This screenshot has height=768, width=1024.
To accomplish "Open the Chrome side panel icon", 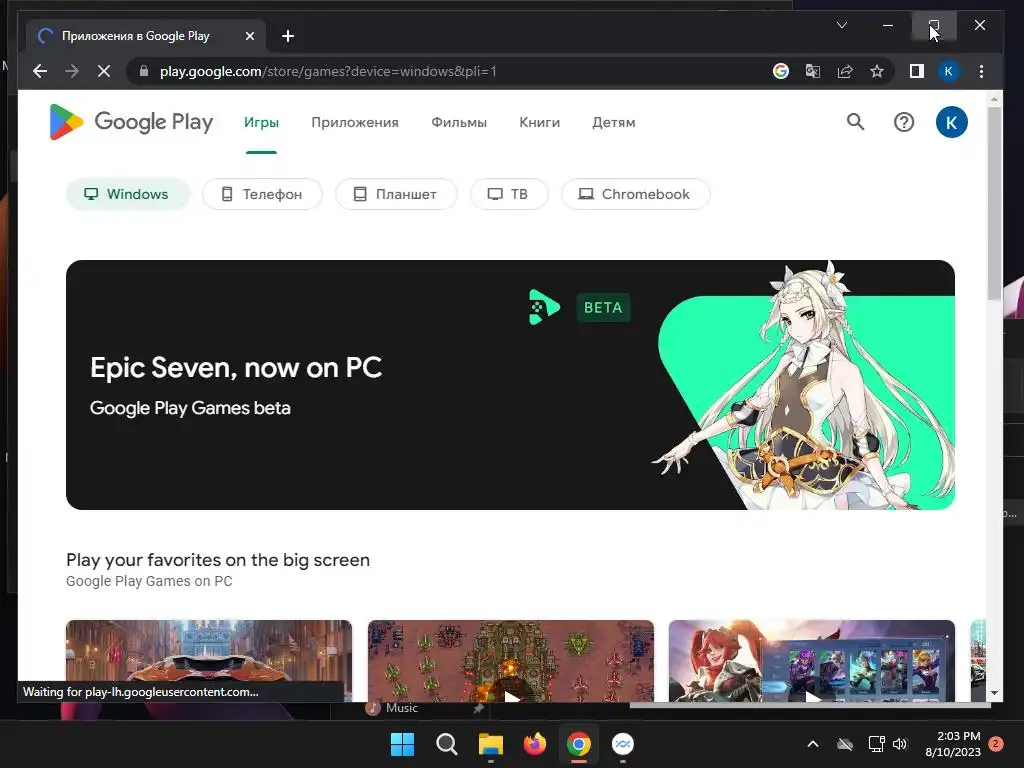I will [x=917, y=71].
